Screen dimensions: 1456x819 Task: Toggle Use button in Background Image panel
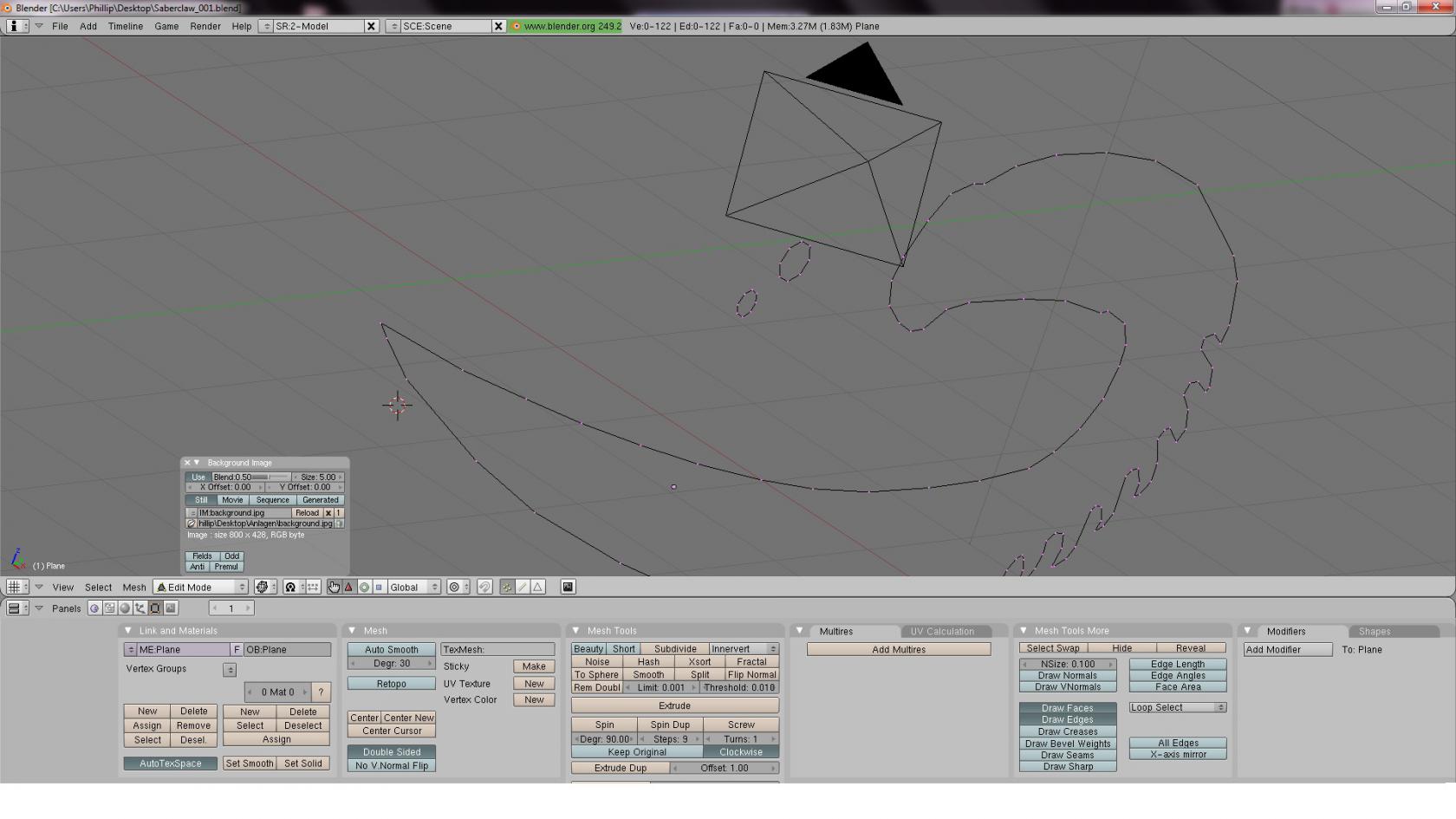click(x=198, y=478)
